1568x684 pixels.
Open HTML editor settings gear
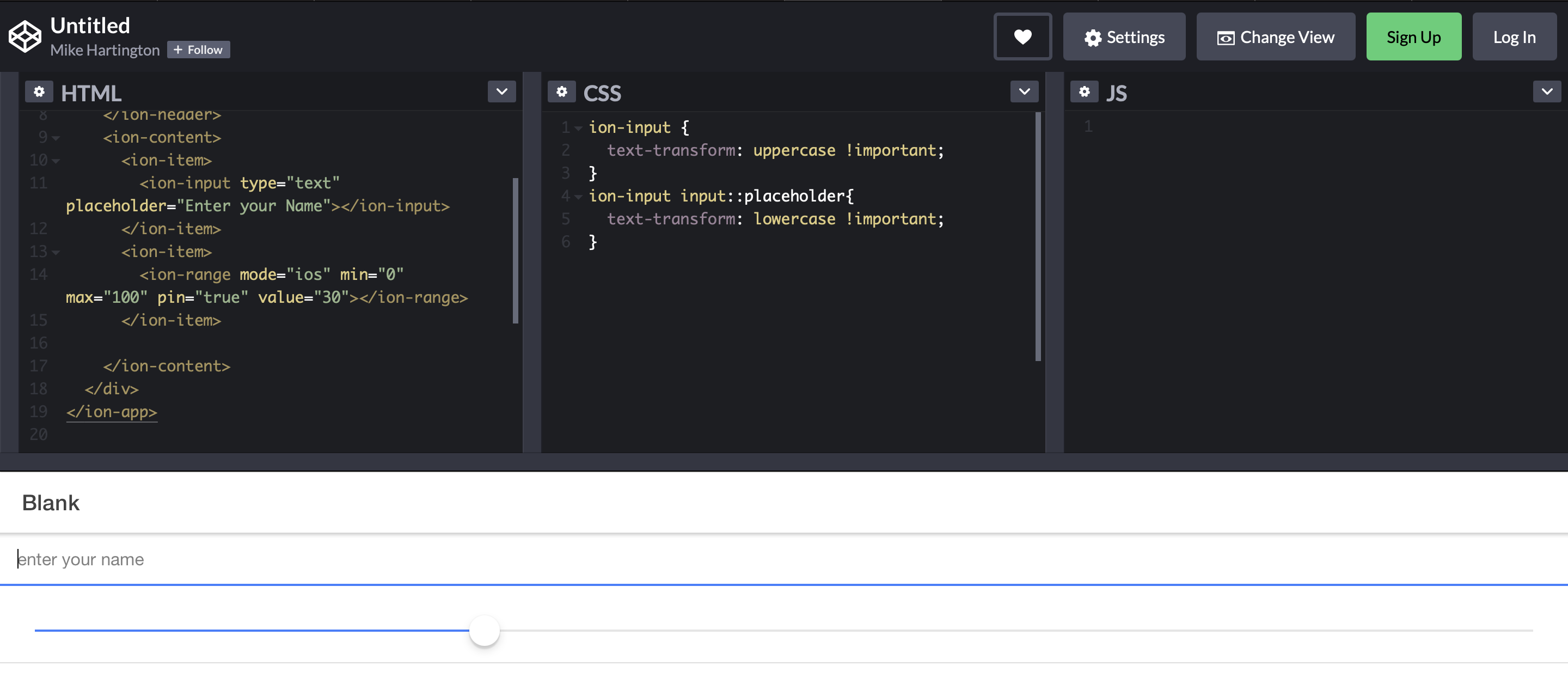[39, 91]
